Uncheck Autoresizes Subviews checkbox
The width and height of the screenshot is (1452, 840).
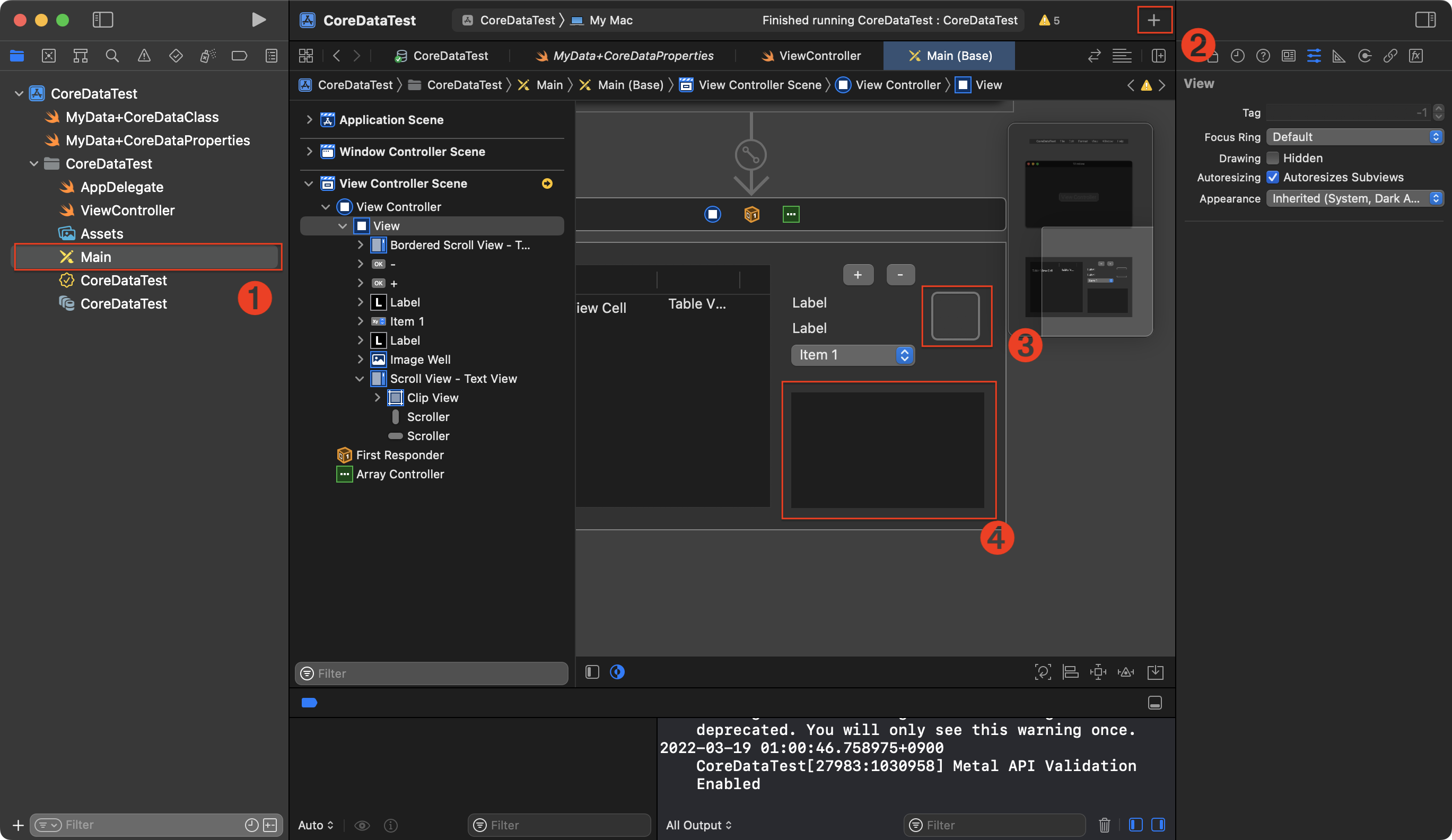pyautogui.click(x=1272, y=178)
